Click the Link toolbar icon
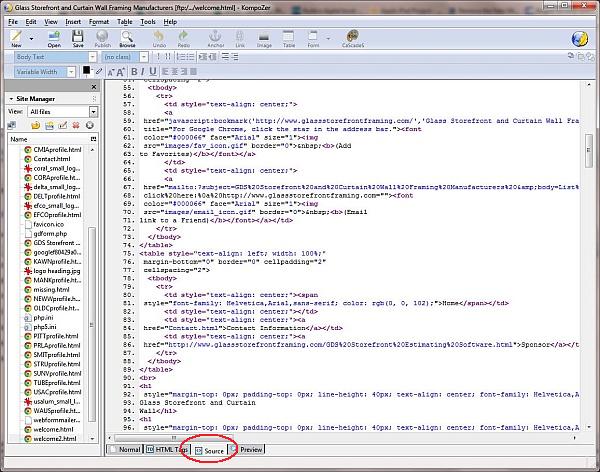Screen dimensions: 600x472 240,39
